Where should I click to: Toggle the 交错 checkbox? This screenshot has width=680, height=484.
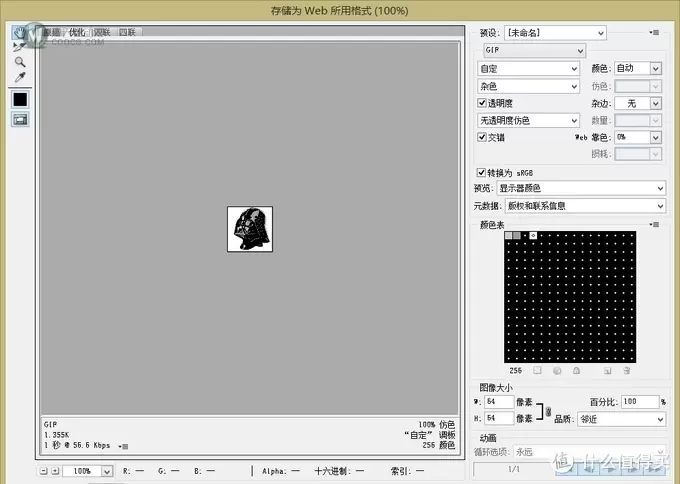coord(482,137)
